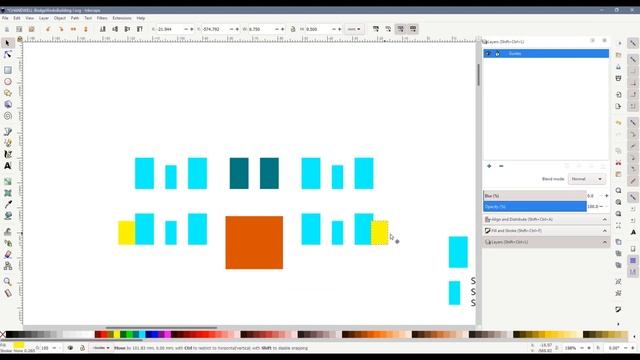Viewport: 640px width, 360px height.
Task: Choose the Text tool
Action: tap(7, 166)
